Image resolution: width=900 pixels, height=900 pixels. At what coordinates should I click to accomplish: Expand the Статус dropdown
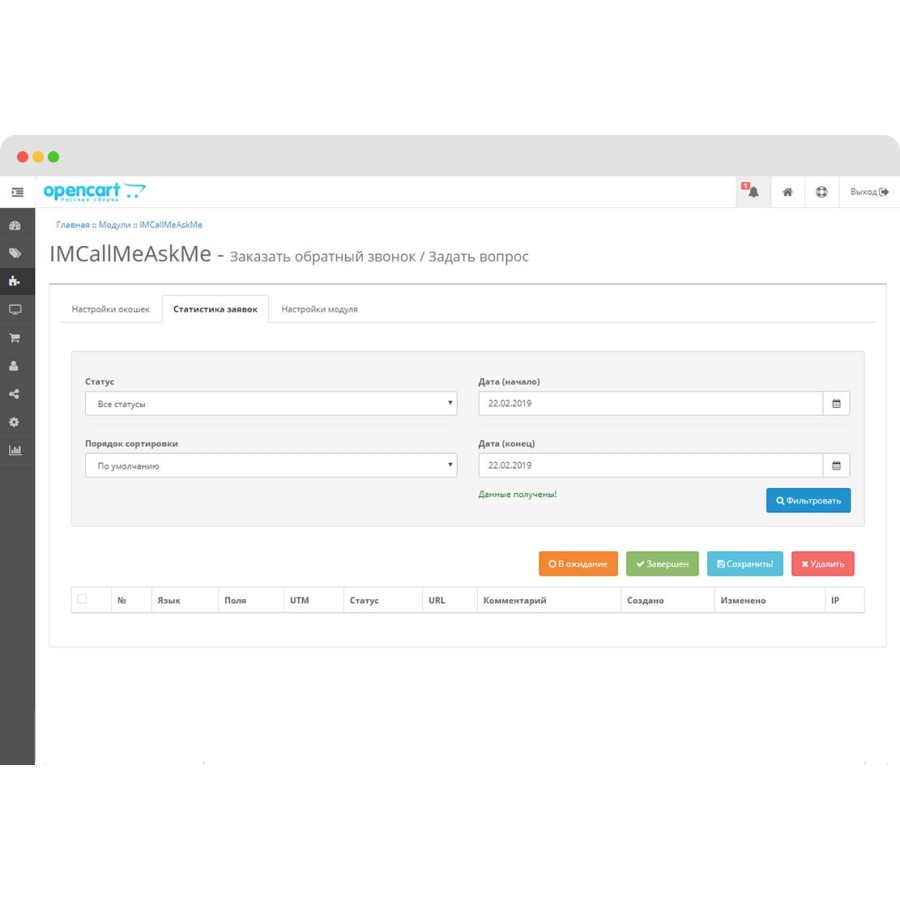click(271, 404)
